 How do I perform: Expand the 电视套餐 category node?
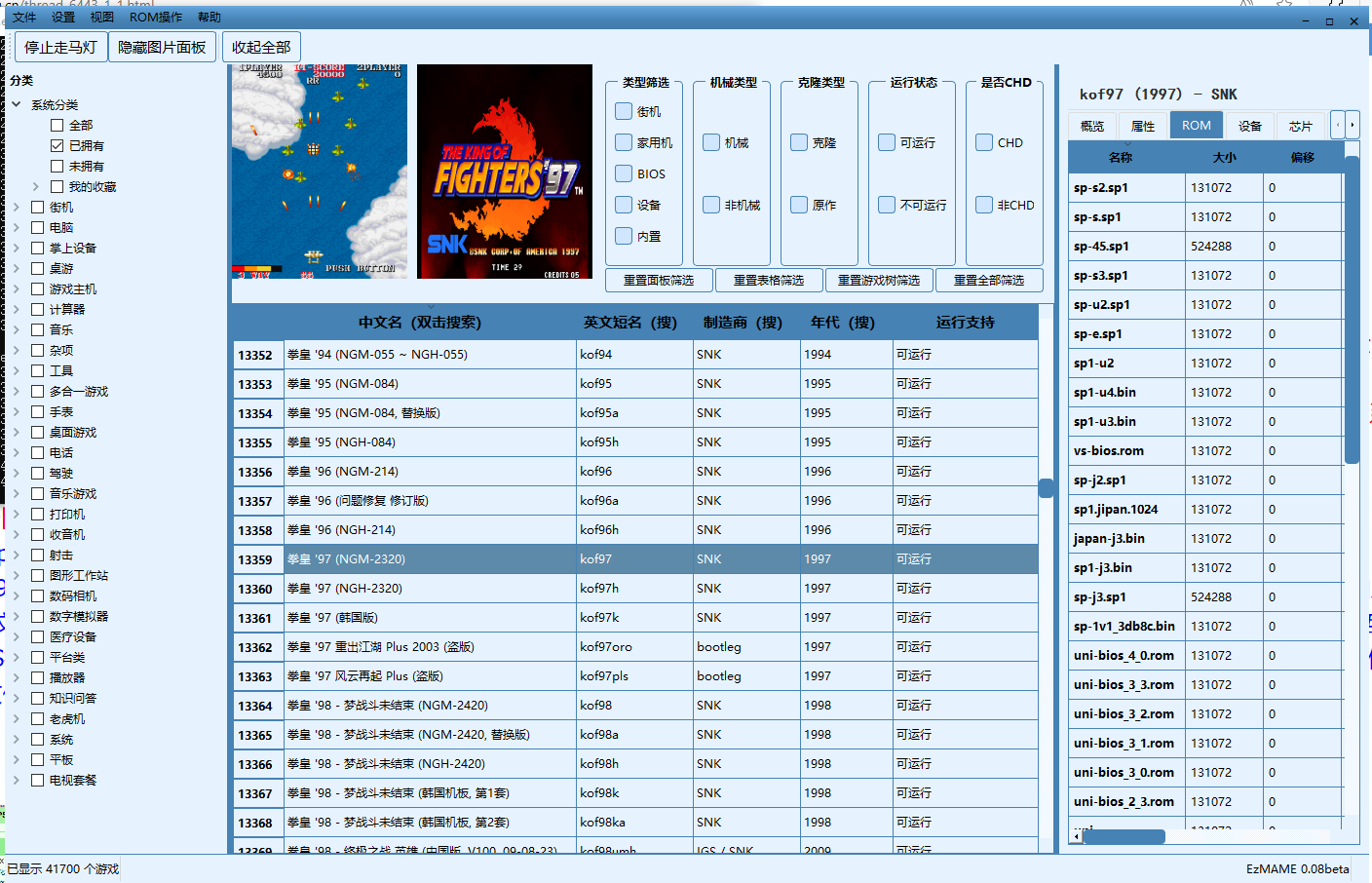[x=17, y=780]
